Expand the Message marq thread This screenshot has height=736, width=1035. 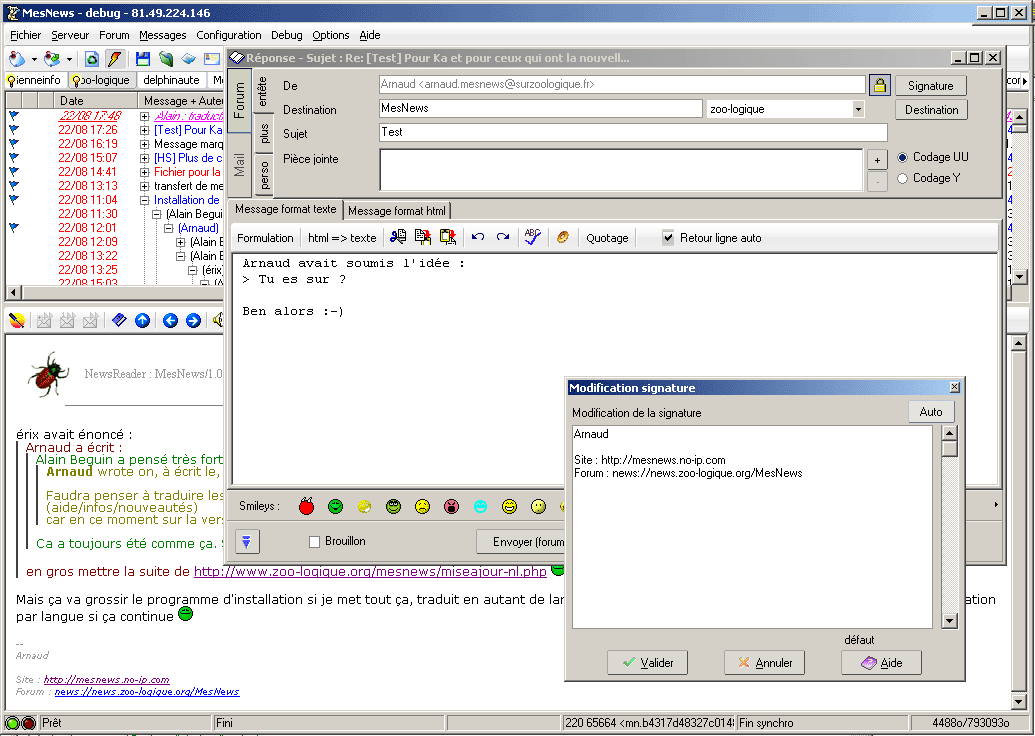145,144
